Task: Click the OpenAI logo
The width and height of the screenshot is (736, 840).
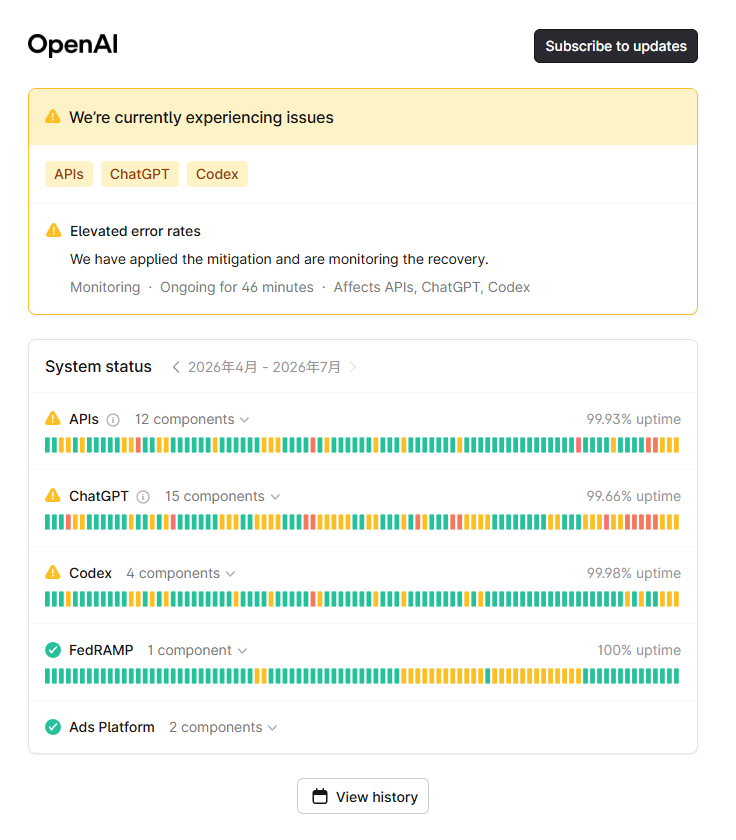Action: (73, 44)
